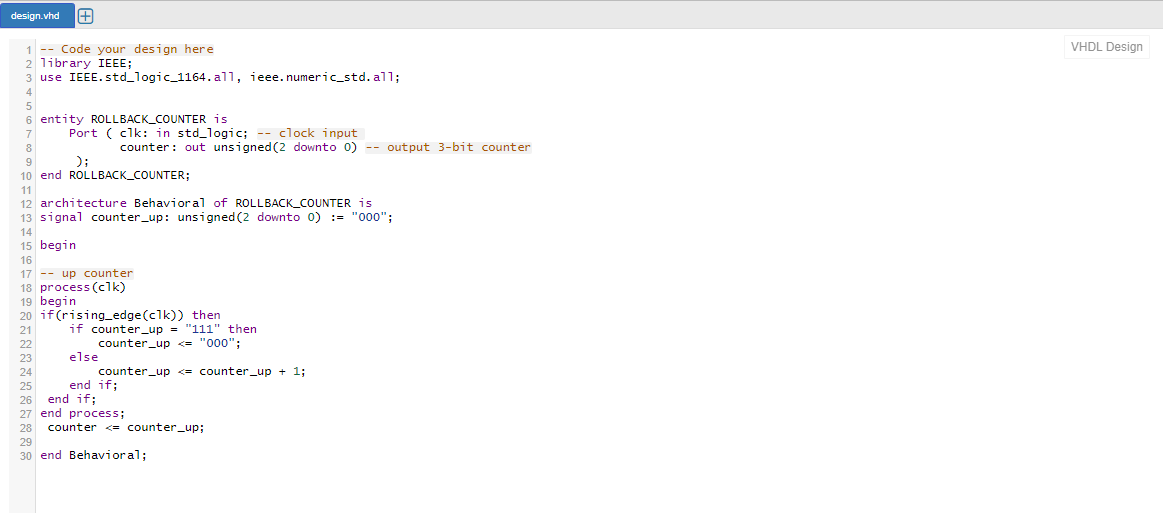This screenshot has height=513, width=1163.
Task: Click 'counter: out unsigned(2 downto 0)' text
Action: [240, 147]
